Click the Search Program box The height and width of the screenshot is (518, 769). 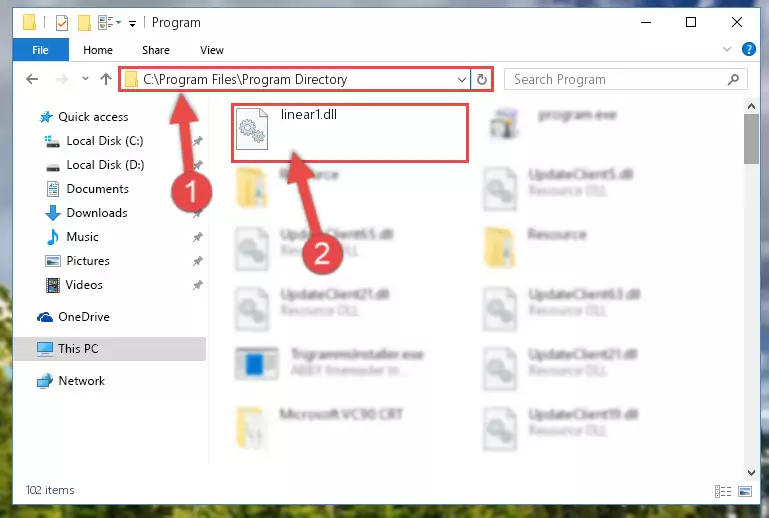pos(625,79)
